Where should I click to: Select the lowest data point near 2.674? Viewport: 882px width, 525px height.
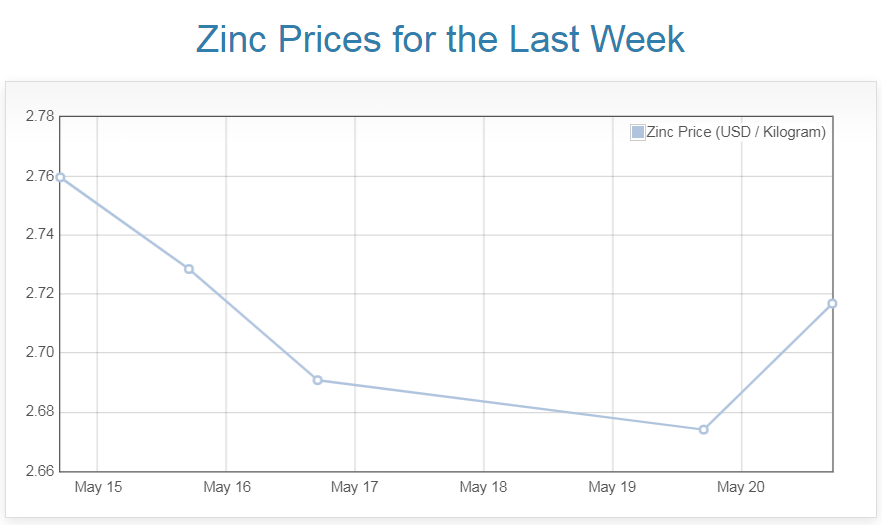coord(704,430)
